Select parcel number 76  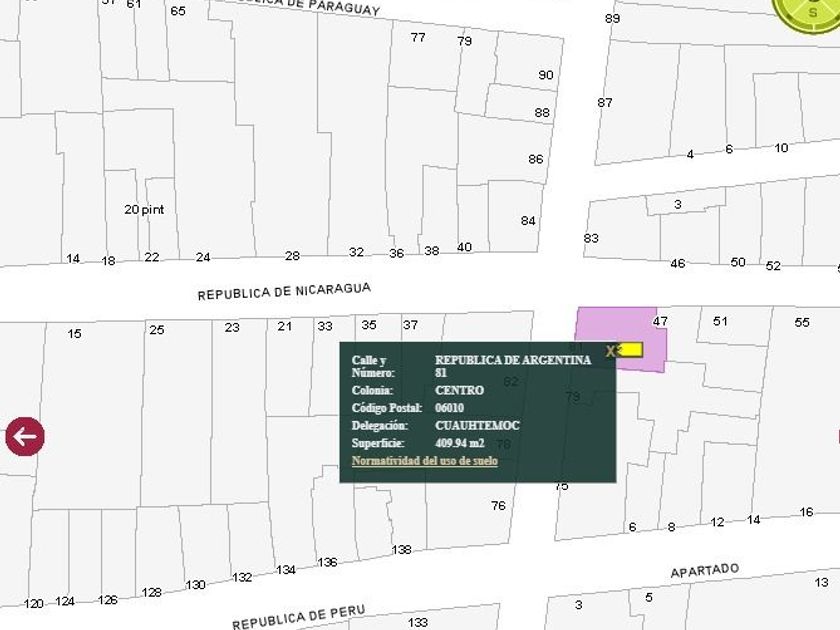click(x=498, y=506)
